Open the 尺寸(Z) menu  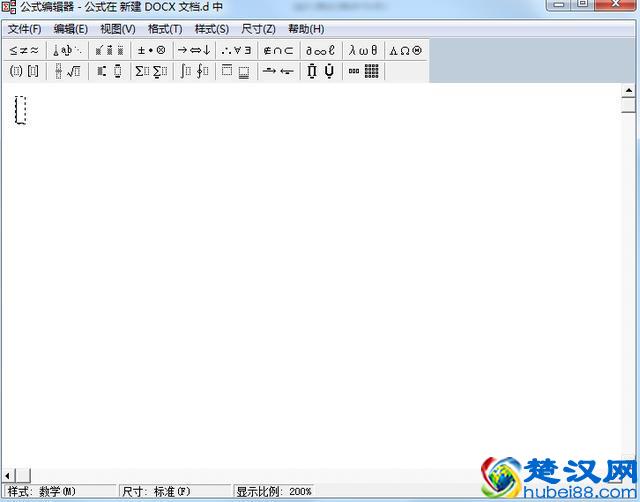[258, 29]
